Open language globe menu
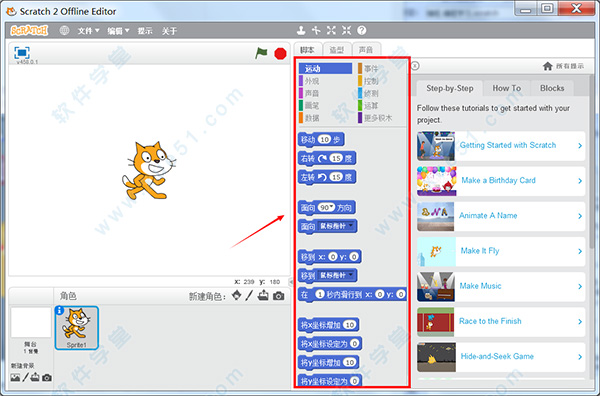600x396 pixels. (64, 31)
